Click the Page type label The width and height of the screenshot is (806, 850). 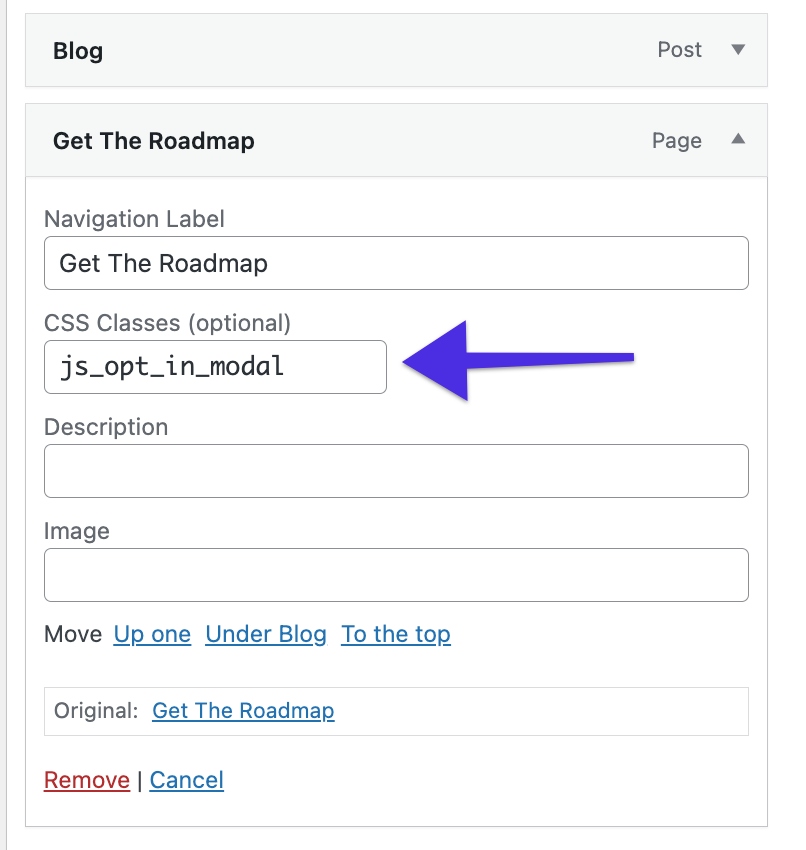coord(676,140)
